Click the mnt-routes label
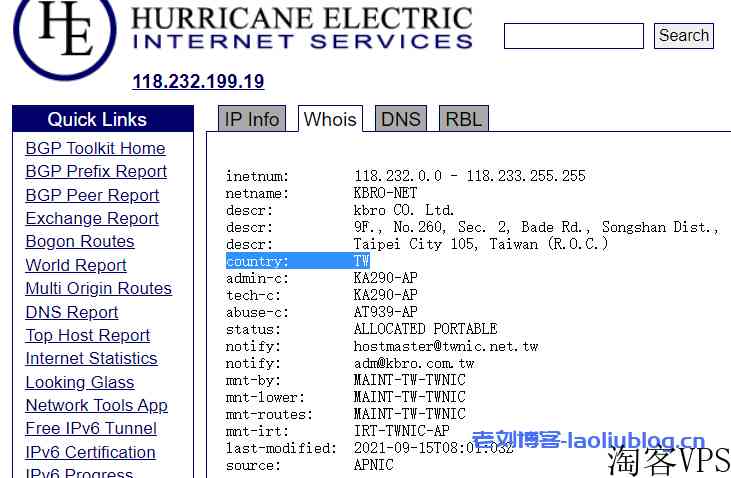Viewport: 731px width, 478px height. (269, 414)
